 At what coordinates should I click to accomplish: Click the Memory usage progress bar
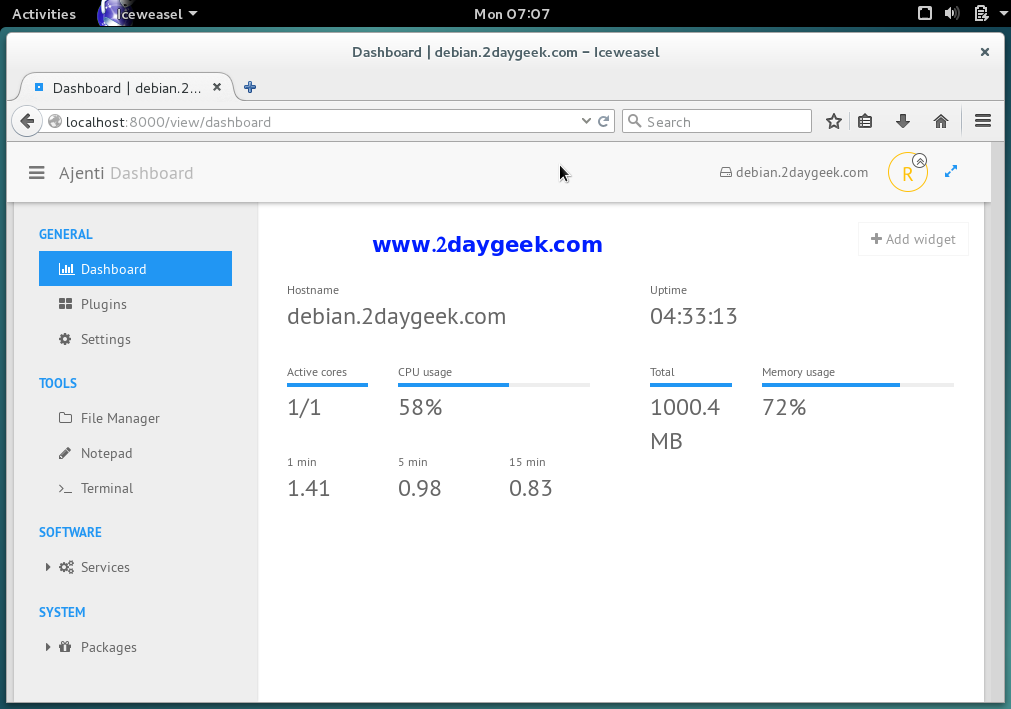(858, 385)
